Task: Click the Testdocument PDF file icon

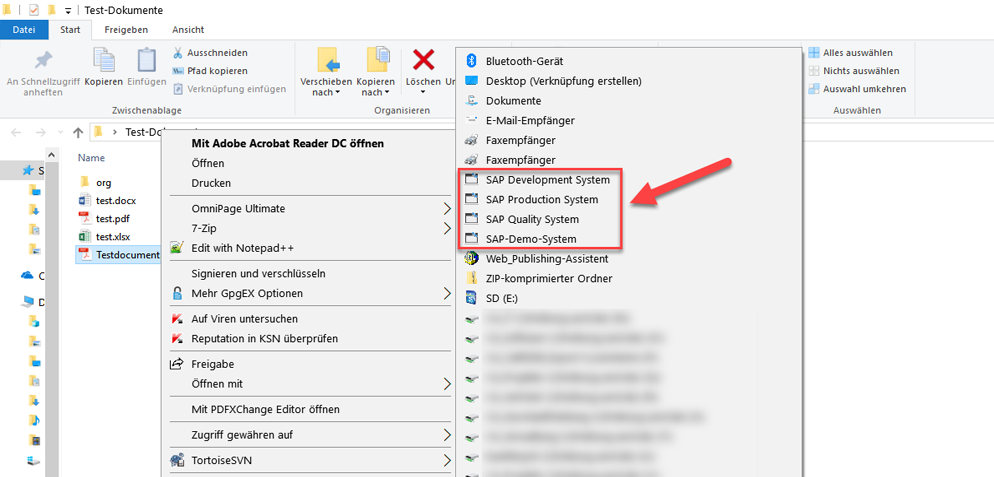Action: click(85, 255)
